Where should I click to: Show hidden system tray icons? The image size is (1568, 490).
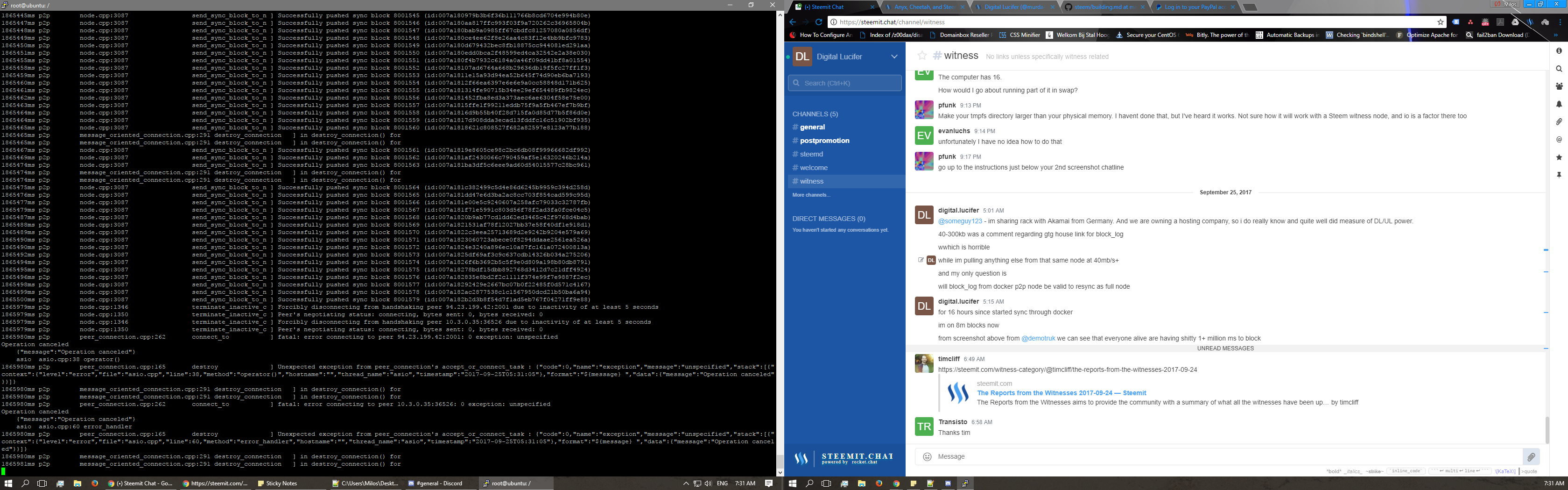coord(686,483)
